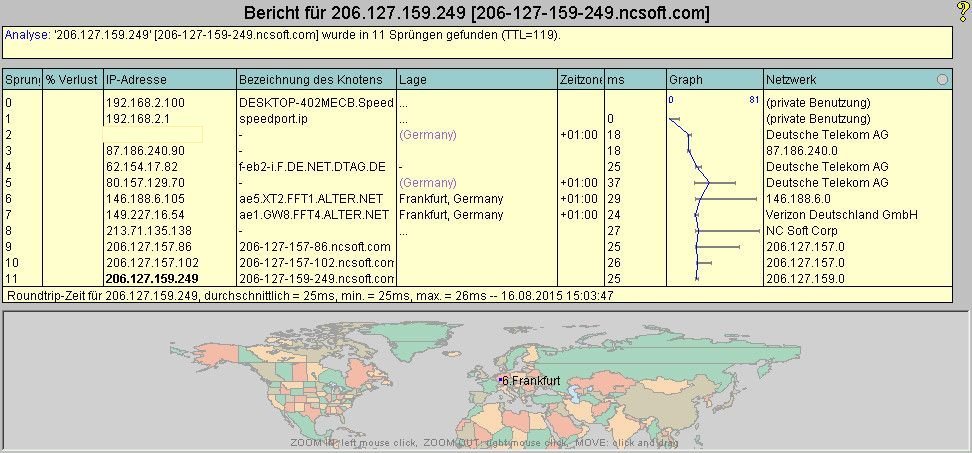Click the Lage column header
The image size is (972, 453).
point(477,79)
